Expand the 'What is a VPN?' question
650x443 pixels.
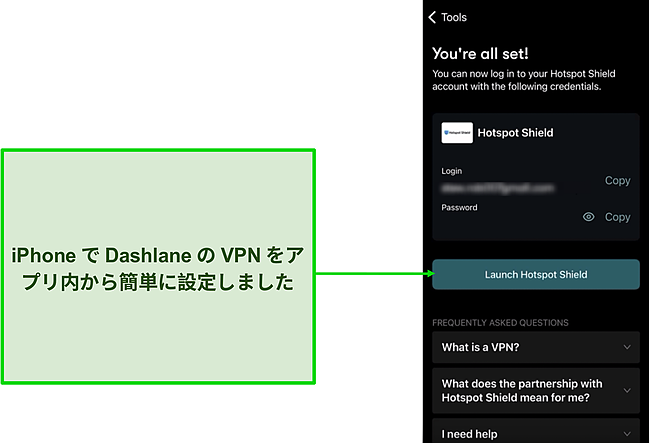[536, 347]
